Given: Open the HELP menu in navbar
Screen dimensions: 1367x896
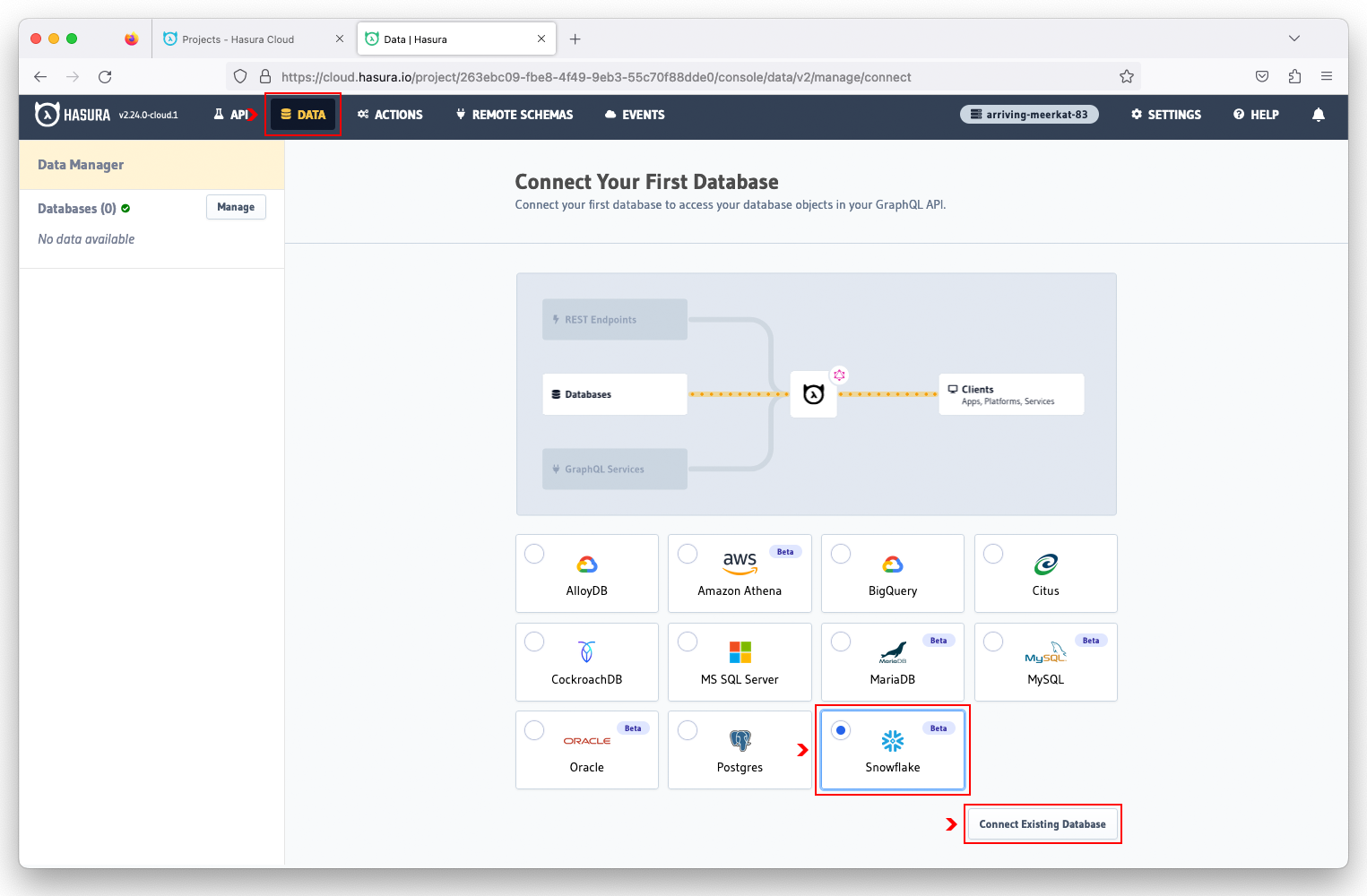Looking at the screenshot, I should pos(1256,115).
